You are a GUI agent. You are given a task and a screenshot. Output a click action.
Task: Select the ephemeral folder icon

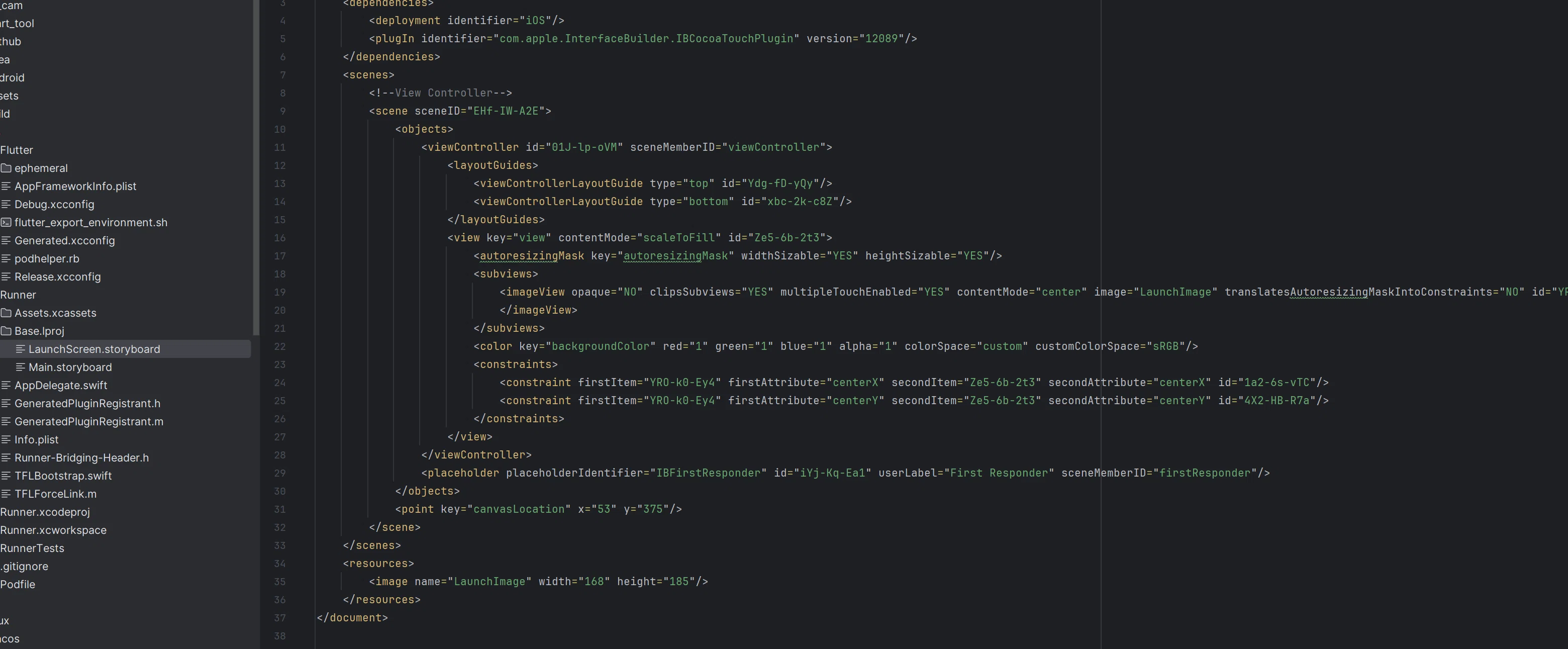pyautogui.click(x=6, y=168)
